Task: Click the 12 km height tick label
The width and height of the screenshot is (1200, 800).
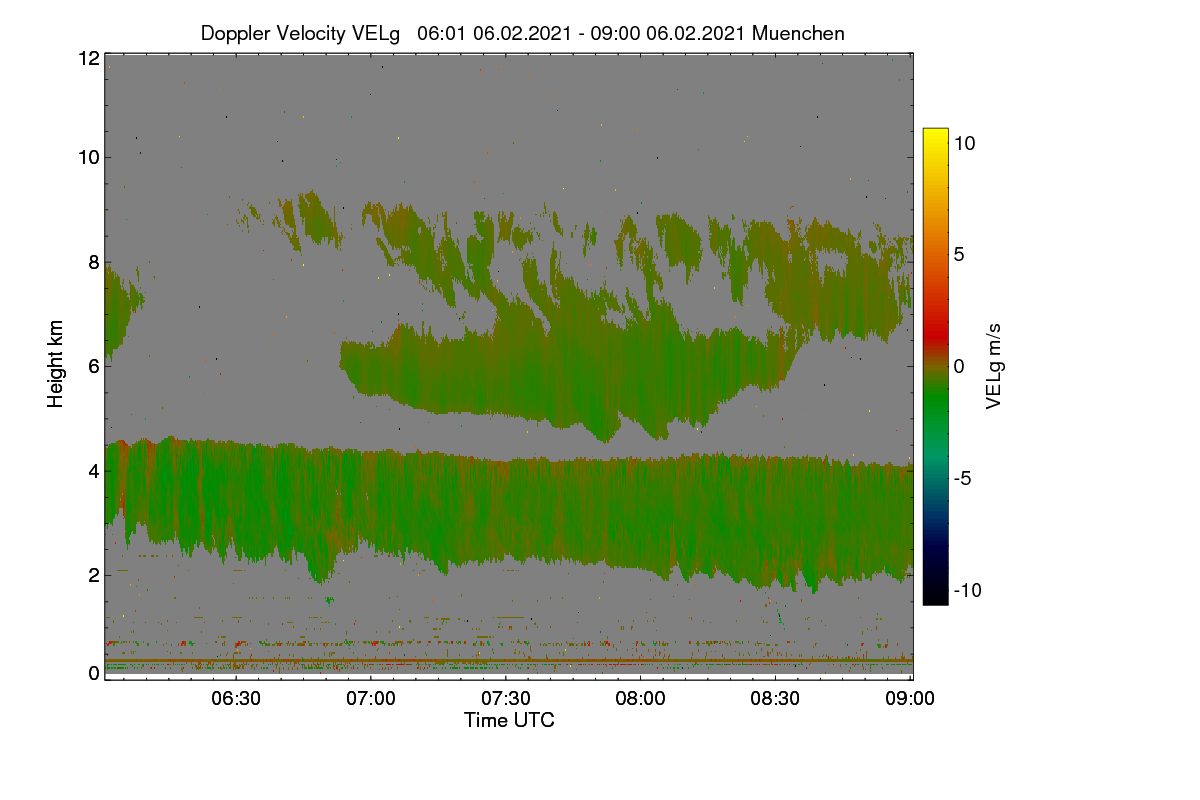Action: point(87,58)
